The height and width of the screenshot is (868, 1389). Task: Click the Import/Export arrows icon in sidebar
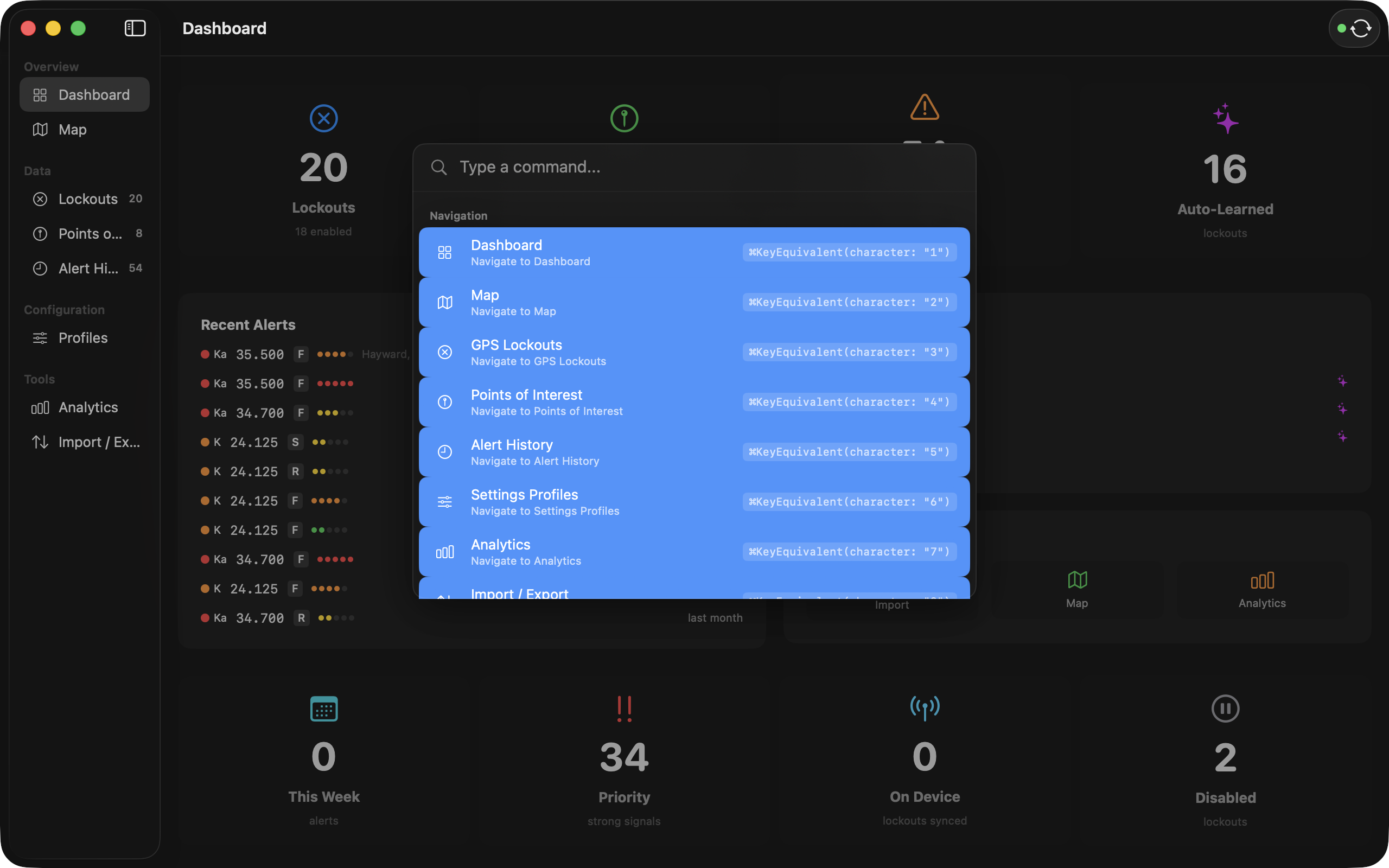pyautogui.click(x=40, y=442)
